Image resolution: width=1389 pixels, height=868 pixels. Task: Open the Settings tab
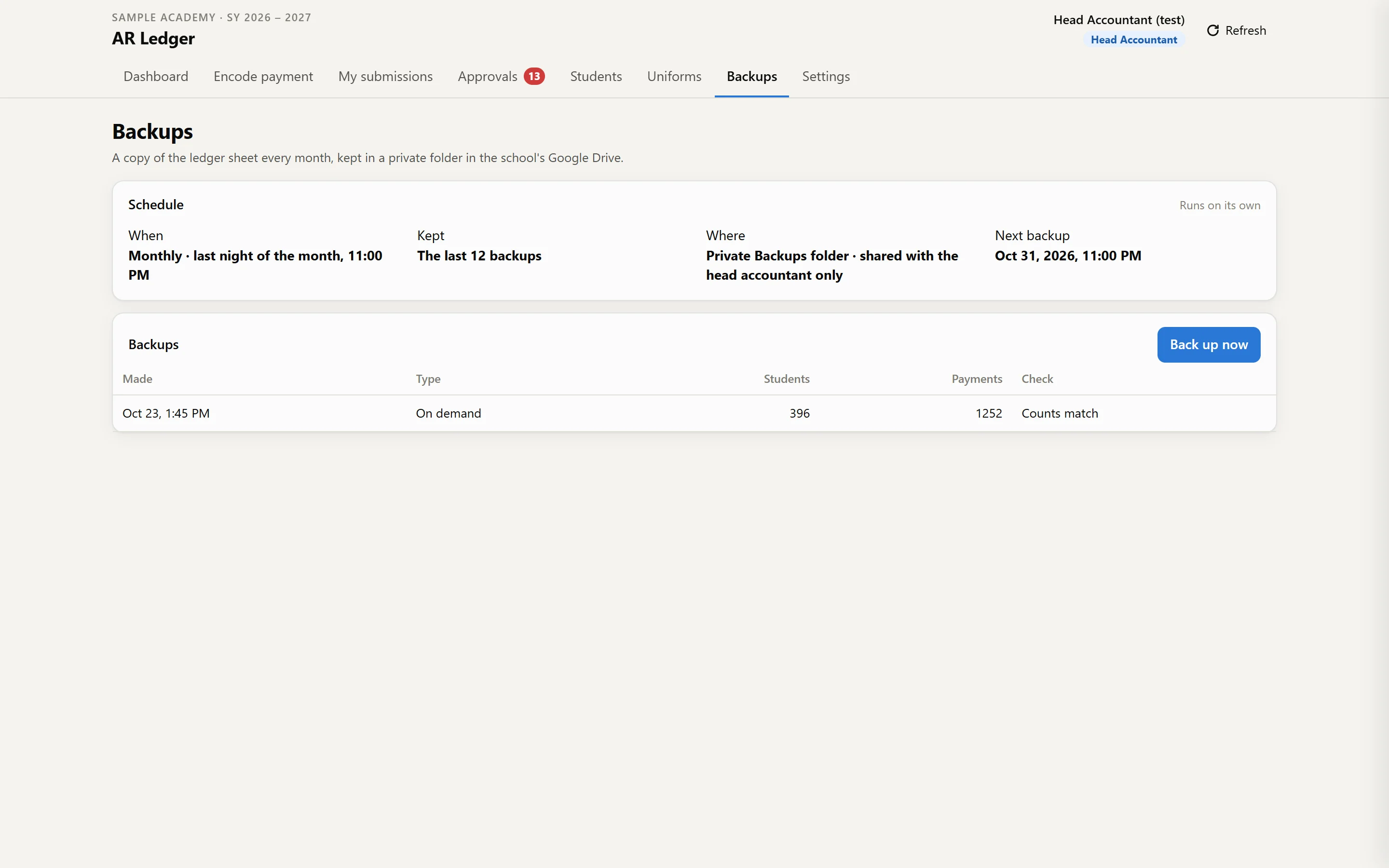(x=825, y=76)
